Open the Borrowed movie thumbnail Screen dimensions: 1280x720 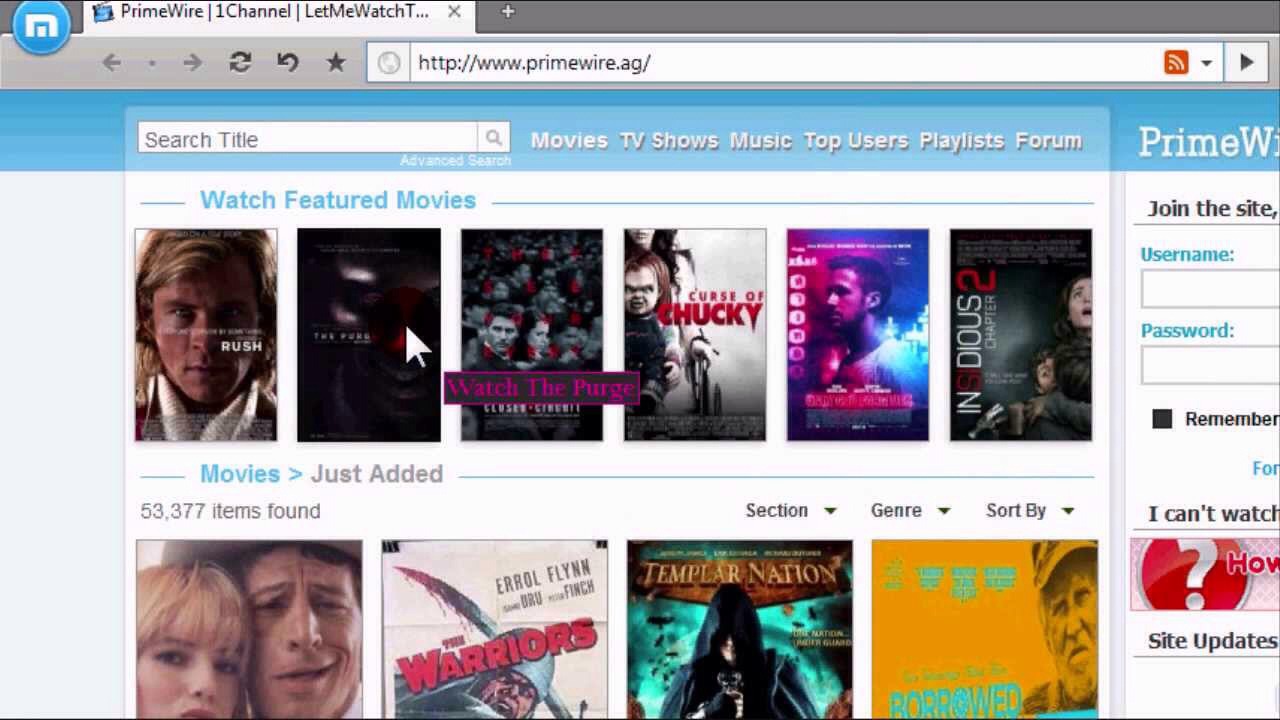(x=985, y=630)
